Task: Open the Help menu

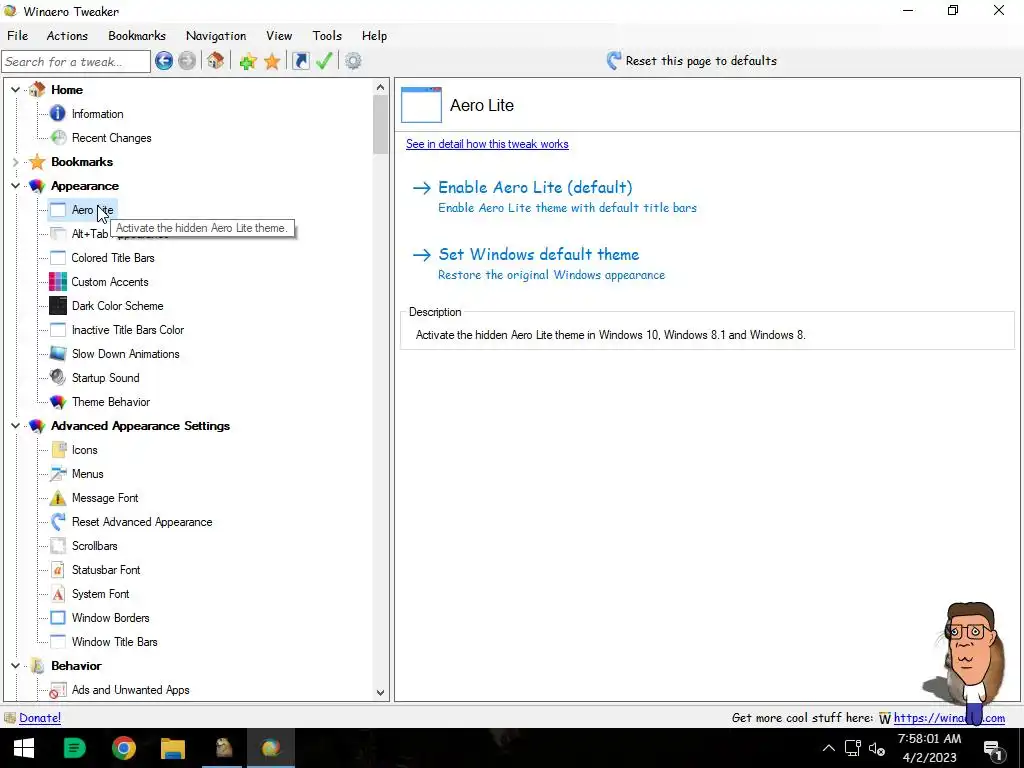Action: [x=374, y=36]
